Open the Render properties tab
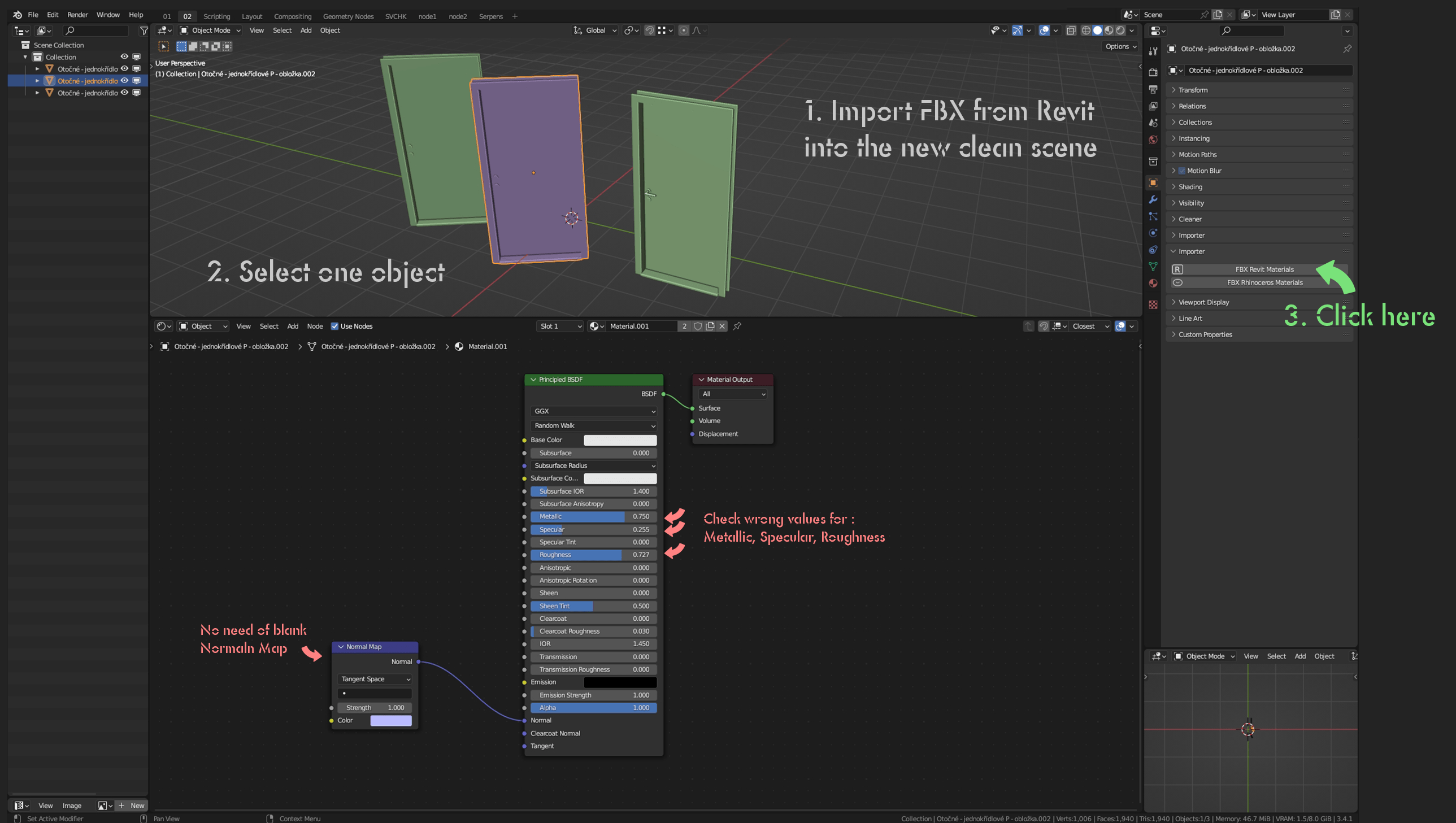1456x823 pixels. pyautogui.click(x=1153, y=72)
